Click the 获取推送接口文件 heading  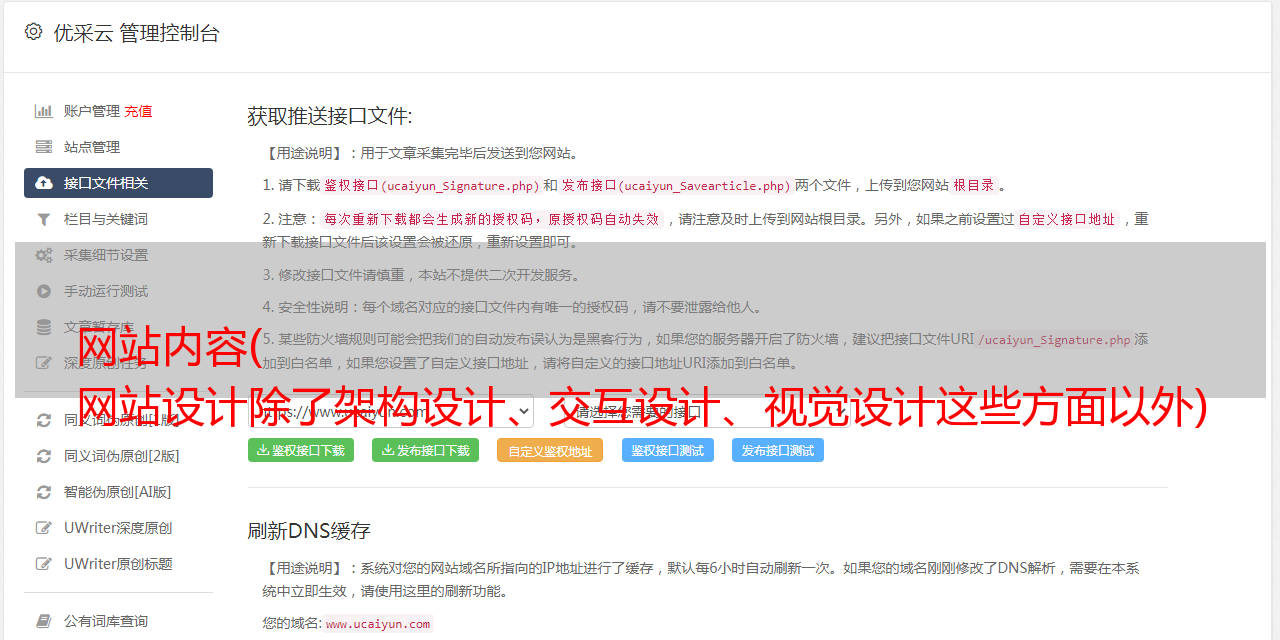pos(330,116)
